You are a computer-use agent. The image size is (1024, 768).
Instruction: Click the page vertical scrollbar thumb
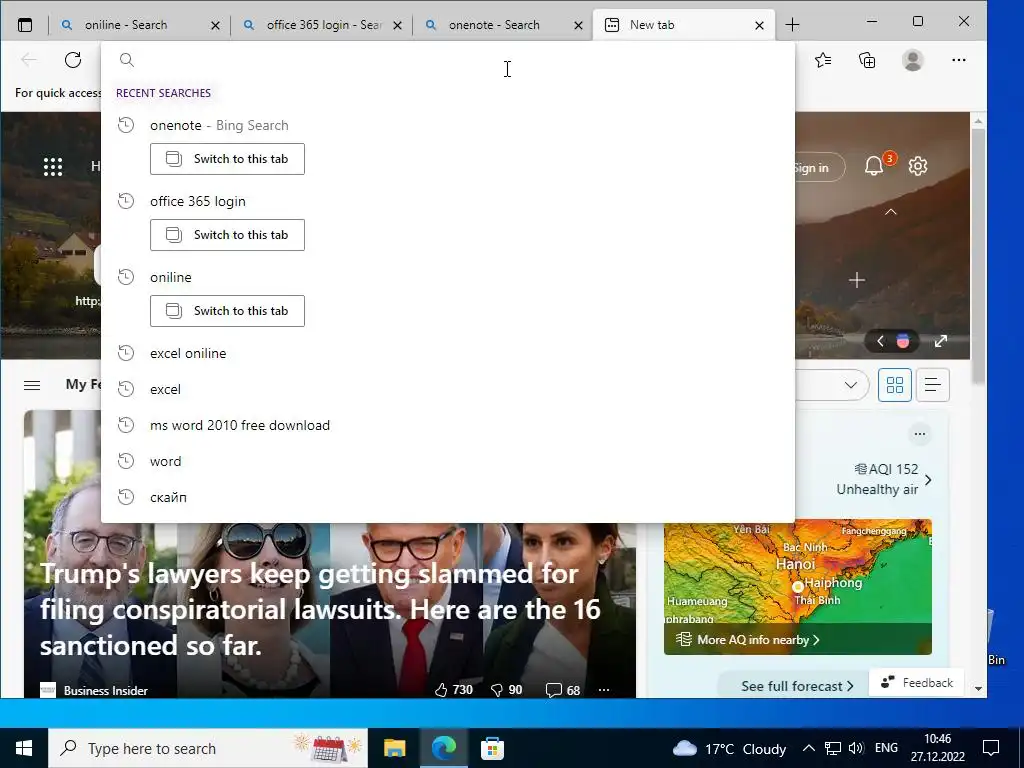978,255
